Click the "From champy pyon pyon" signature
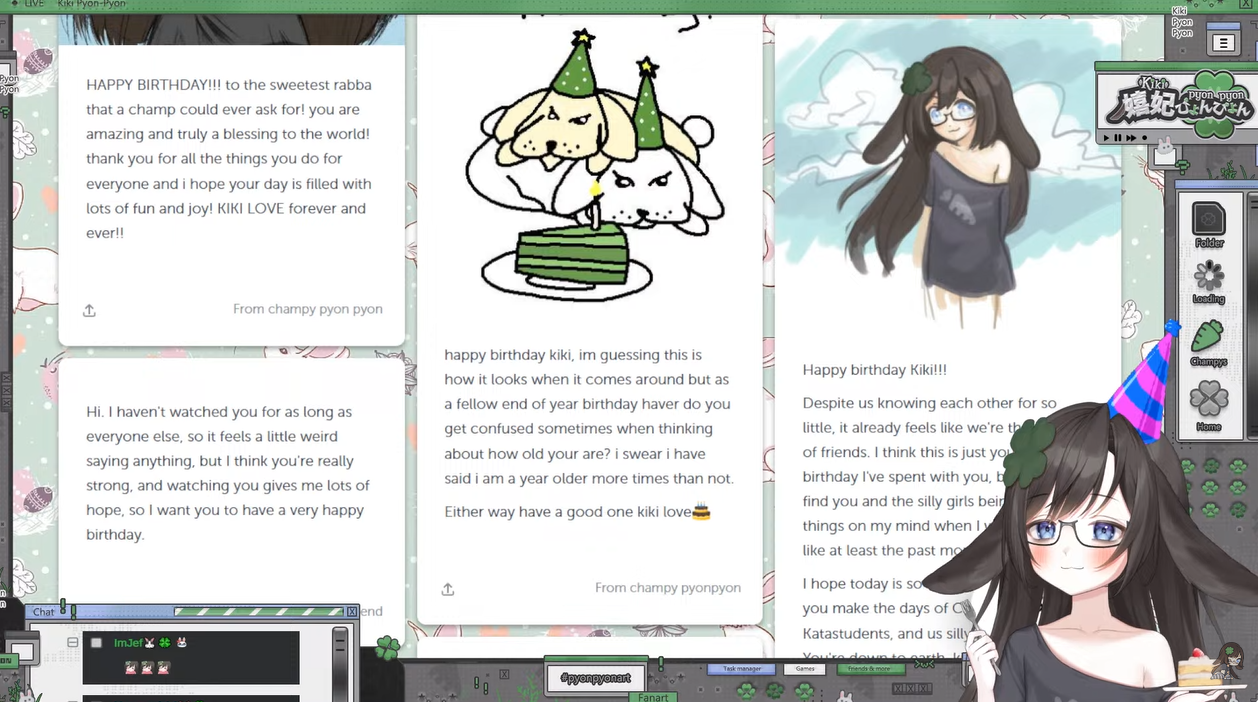1258x702 pixels. [x=308, y=309]
